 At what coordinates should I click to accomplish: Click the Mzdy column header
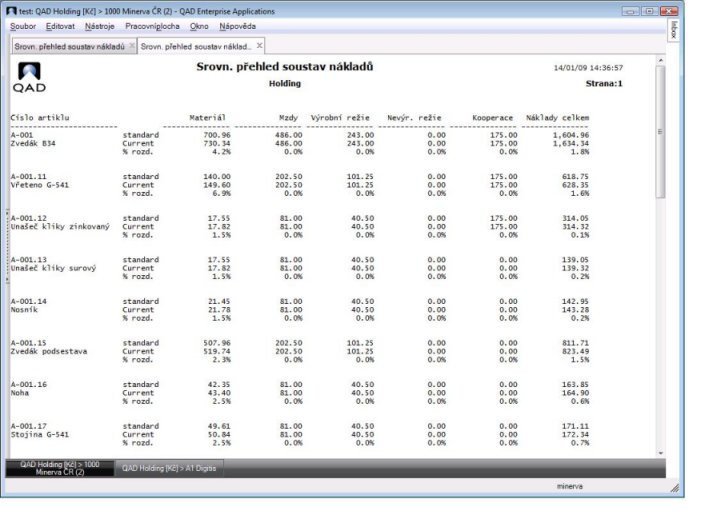288,118
